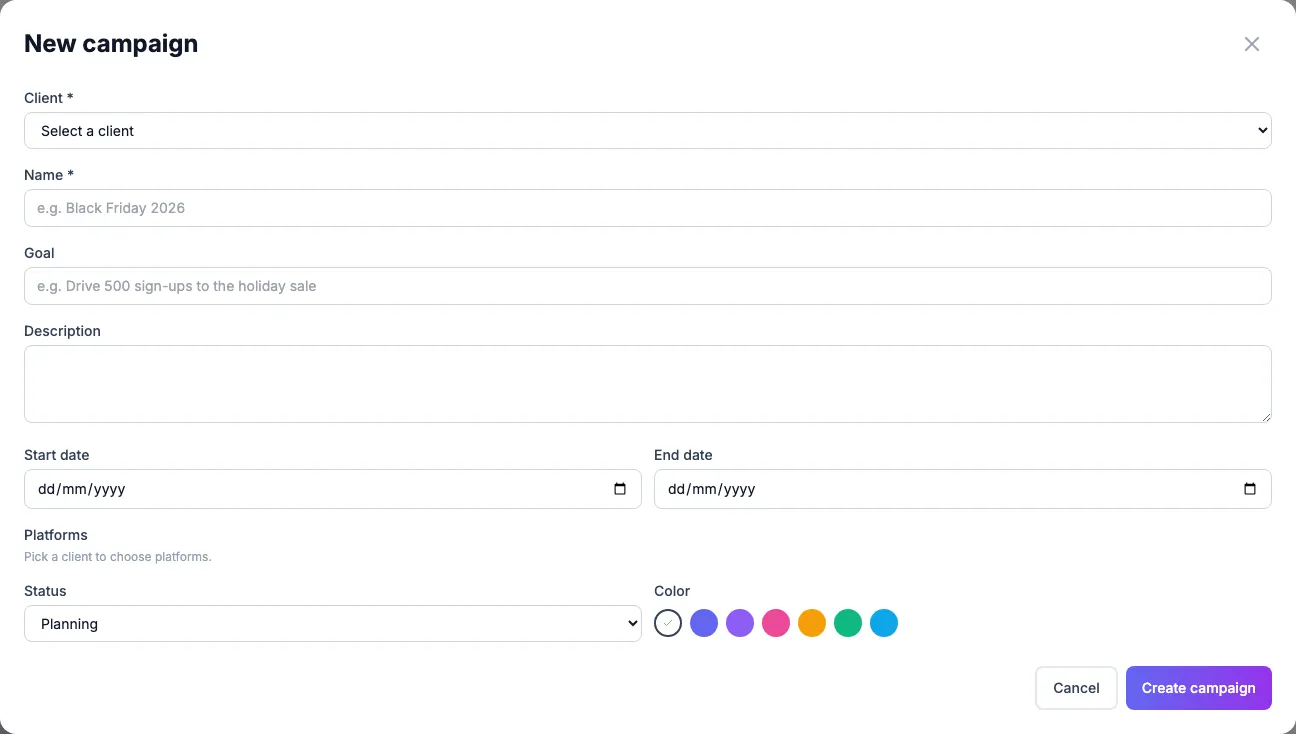The height and width of the screenshot is (734, 1296).
Task: Open the End date calendar picker icon
Action: (x=1250, y=489)
